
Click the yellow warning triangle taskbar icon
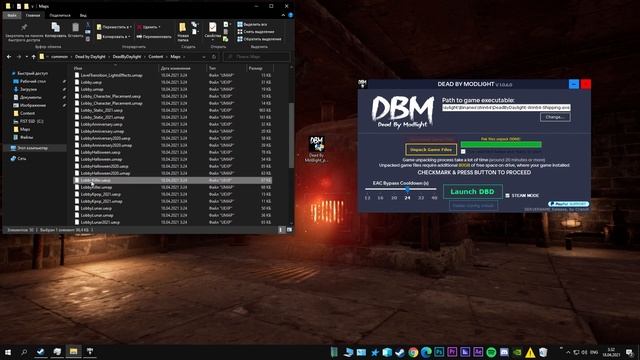[x=530, y=352]
